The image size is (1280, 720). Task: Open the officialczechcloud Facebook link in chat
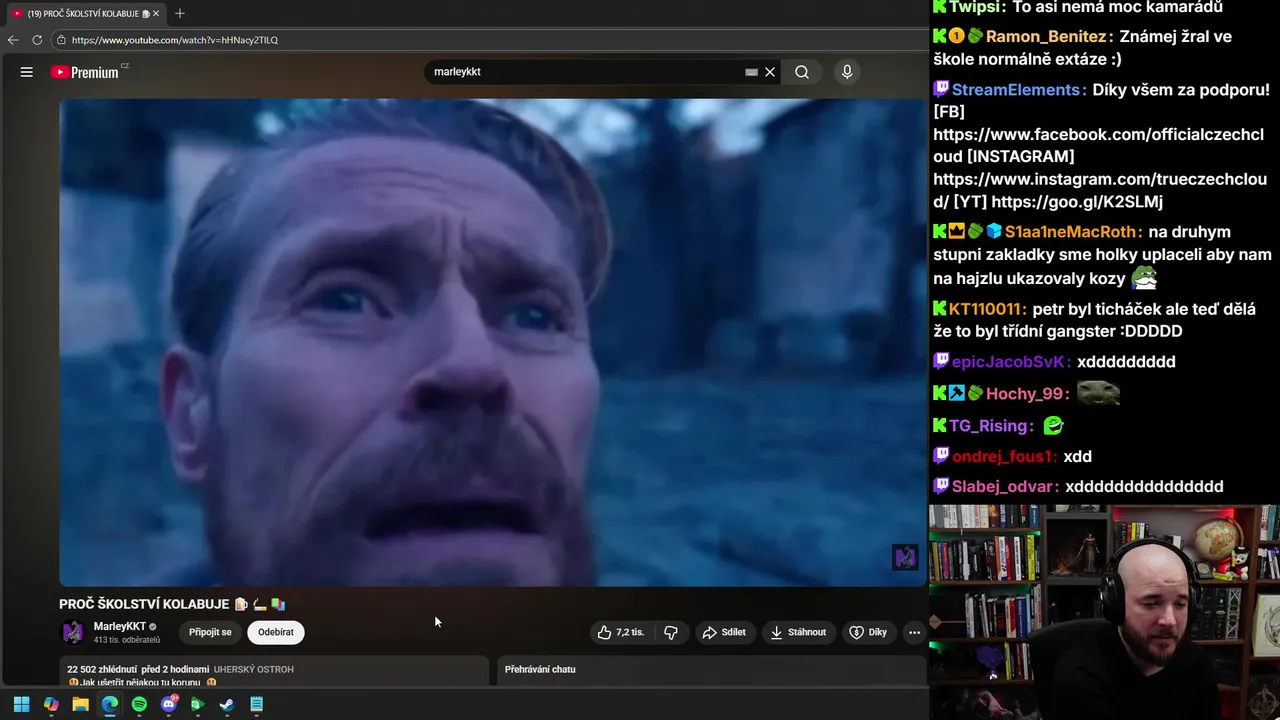[1098, 145]
